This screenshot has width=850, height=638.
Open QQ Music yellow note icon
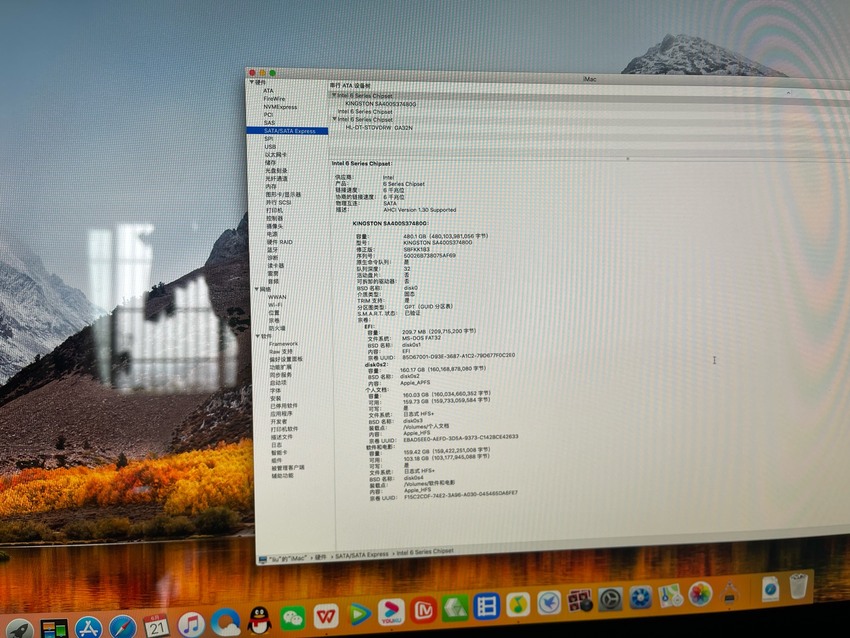click(518, 604)
